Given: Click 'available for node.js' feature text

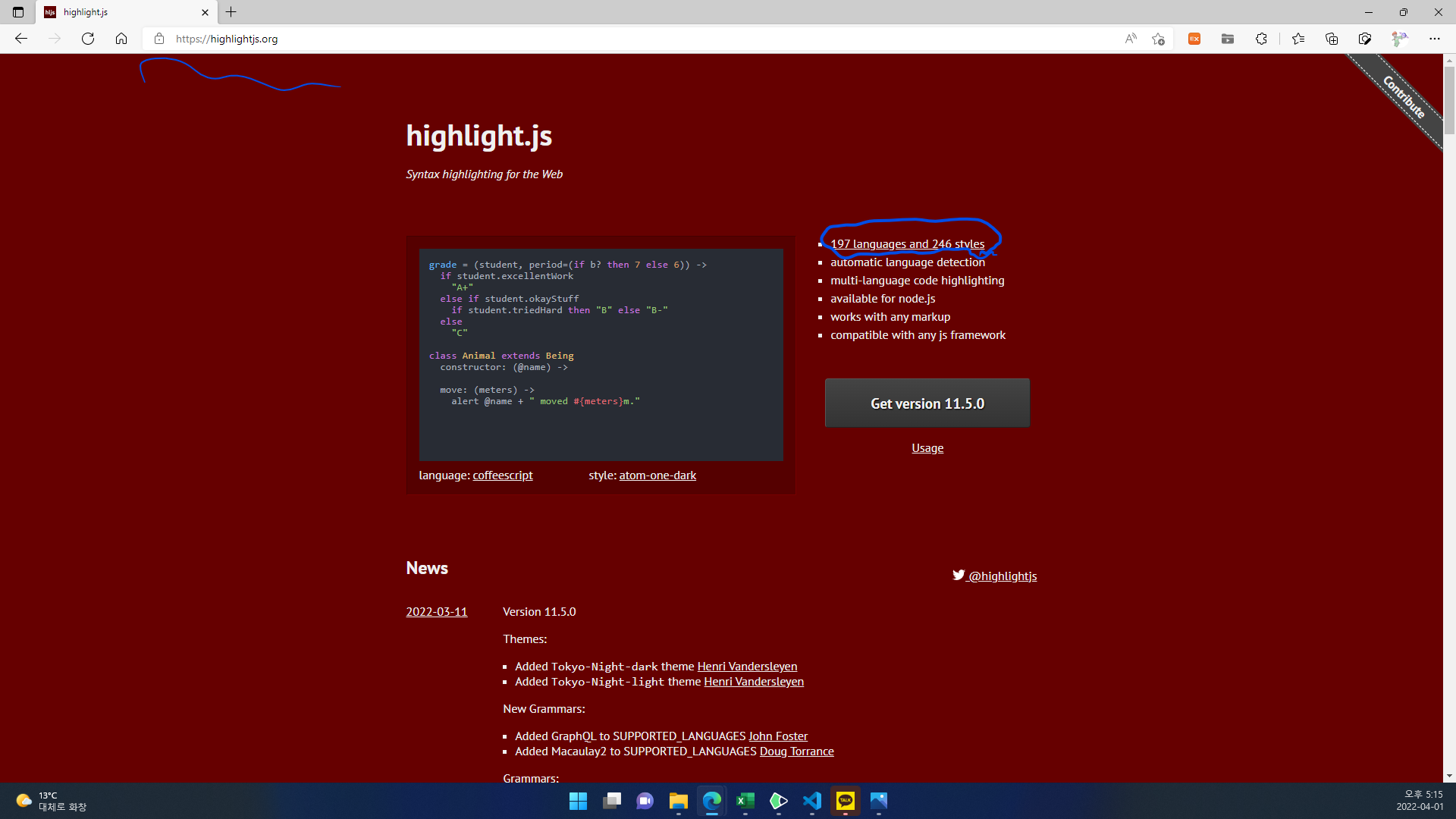Looking at the screenshot, I should 883,299.
